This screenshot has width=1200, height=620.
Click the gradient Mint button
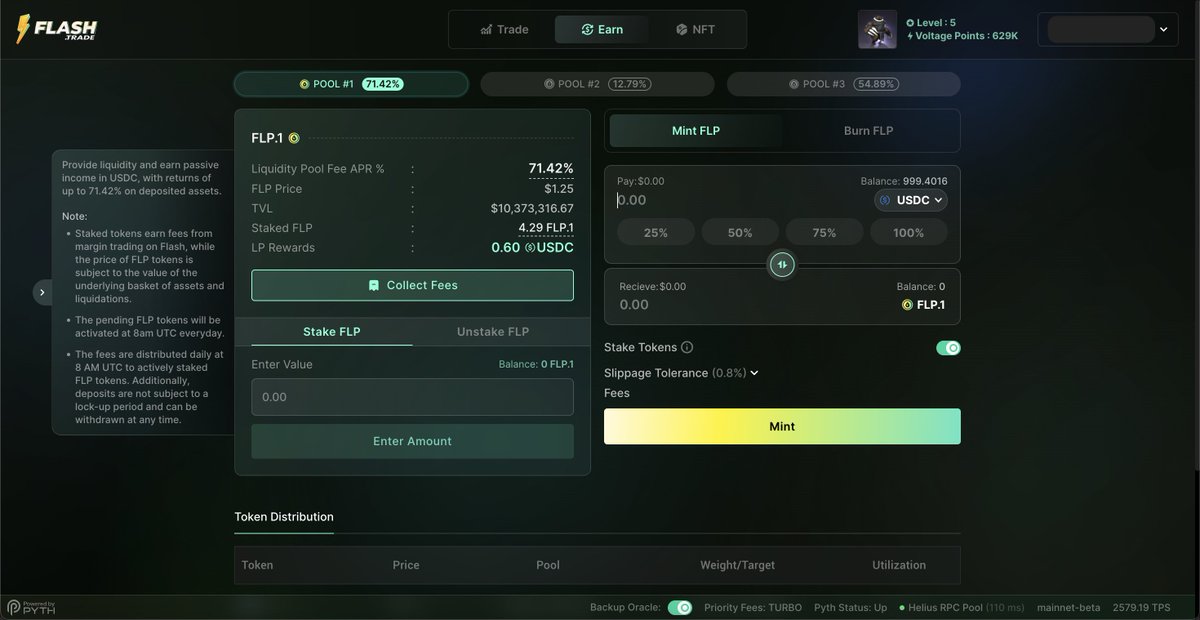(782, 426)
